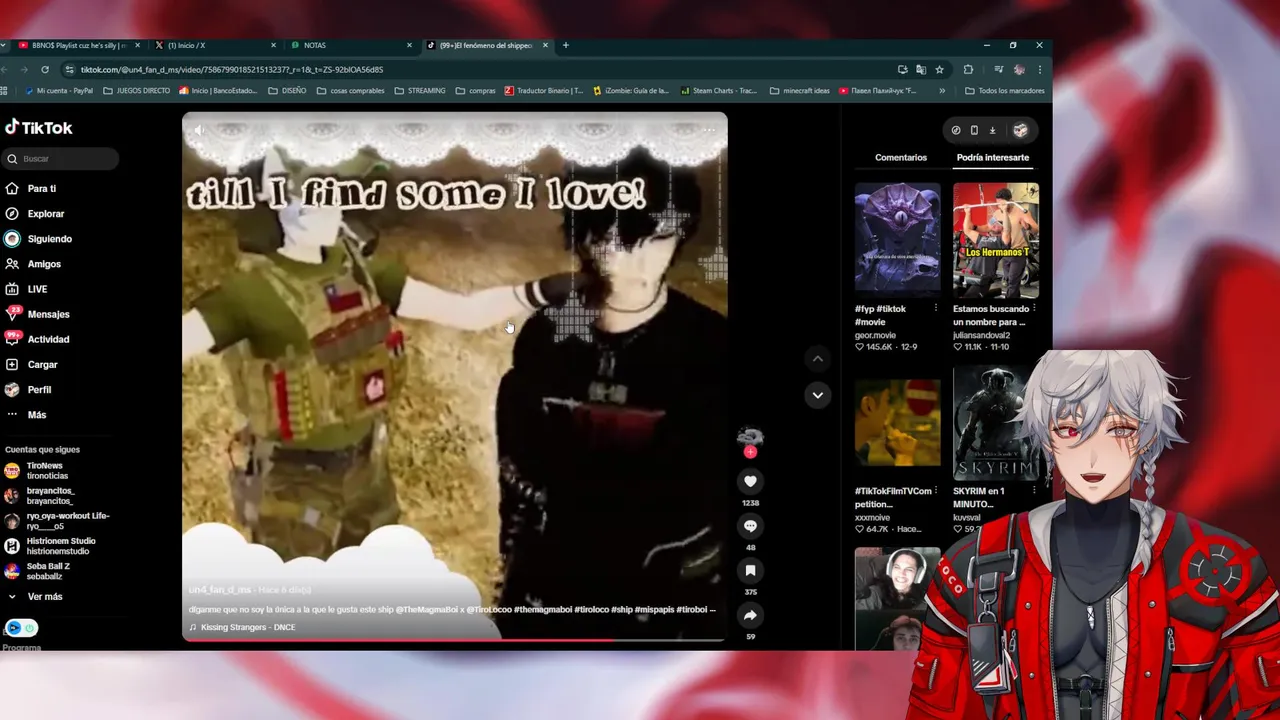Click un4_fan_d_ms username in video overlay
Viewport: 1280px width, 720px height.
click(x=220, y=590)
